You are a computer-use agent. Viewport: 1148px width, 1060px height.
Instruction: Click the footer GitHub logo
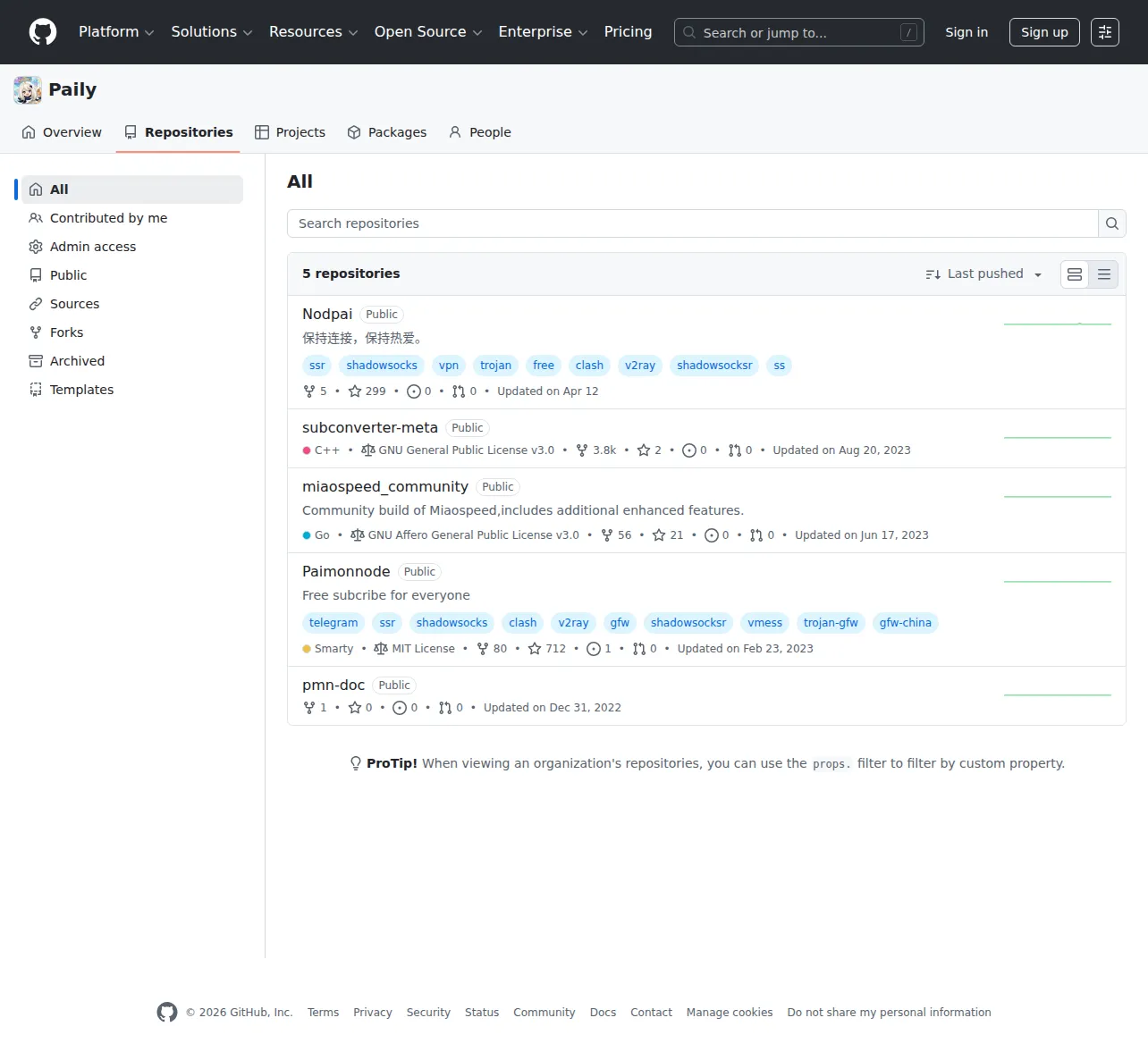[x=167, y=1012]
